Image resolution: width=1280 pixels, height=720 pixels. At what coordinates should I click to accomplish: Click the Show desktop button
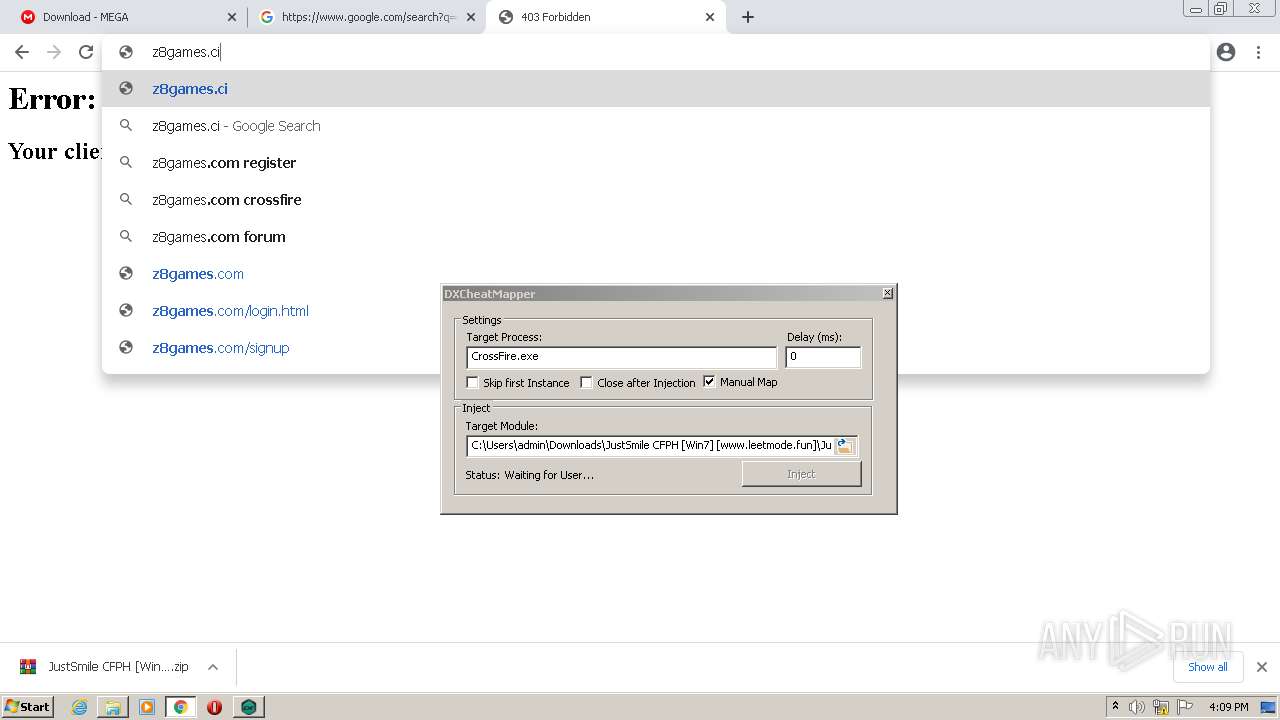click(x=1270, y=707)
